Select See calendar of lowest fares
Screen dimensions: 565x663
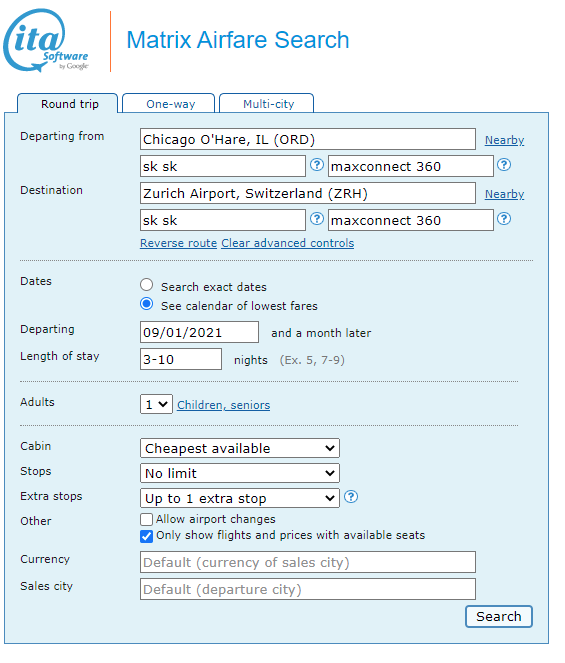click(147, 304)
